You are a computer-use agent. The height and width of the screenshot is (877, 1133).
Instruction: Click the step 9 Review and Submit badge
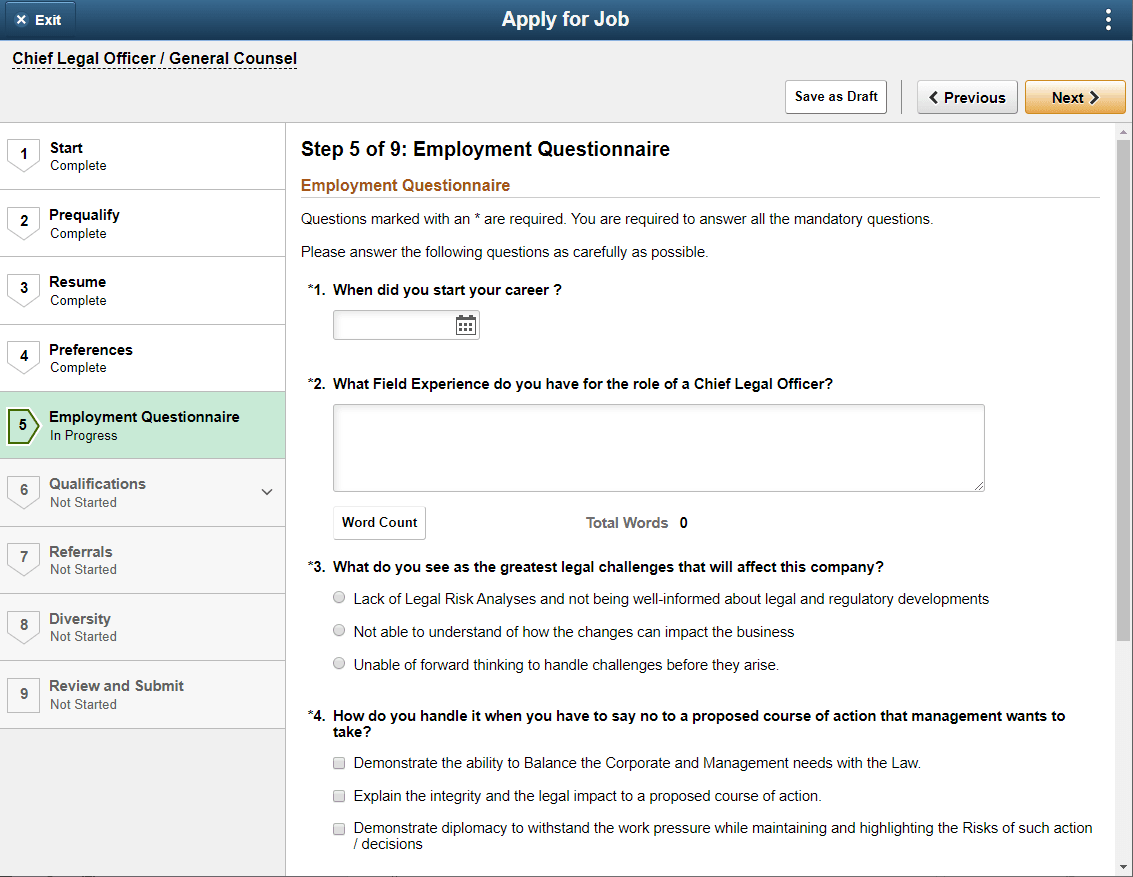tap(23, 694)
